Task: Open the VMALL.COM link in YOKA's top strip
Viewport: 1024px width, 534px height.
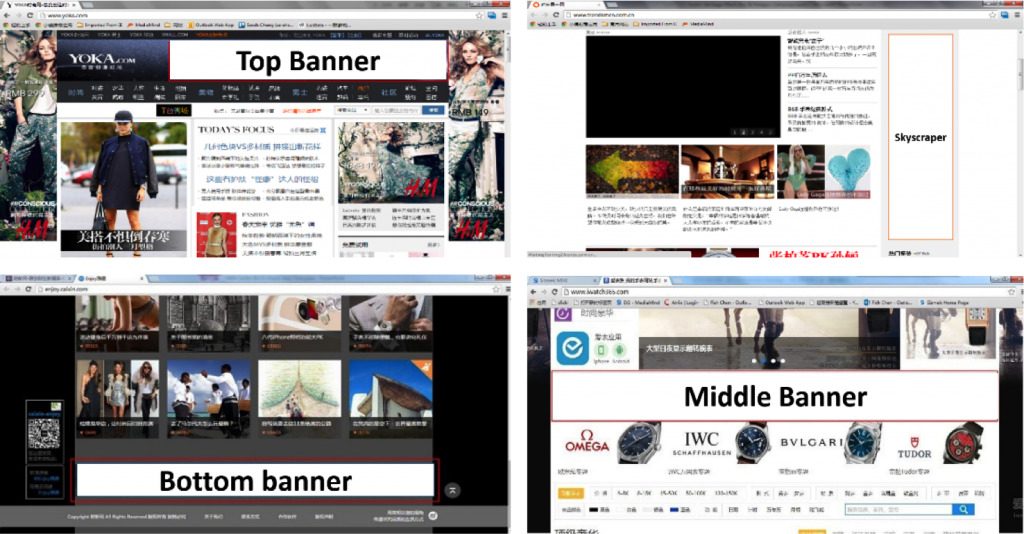Action: click(174, 35)
